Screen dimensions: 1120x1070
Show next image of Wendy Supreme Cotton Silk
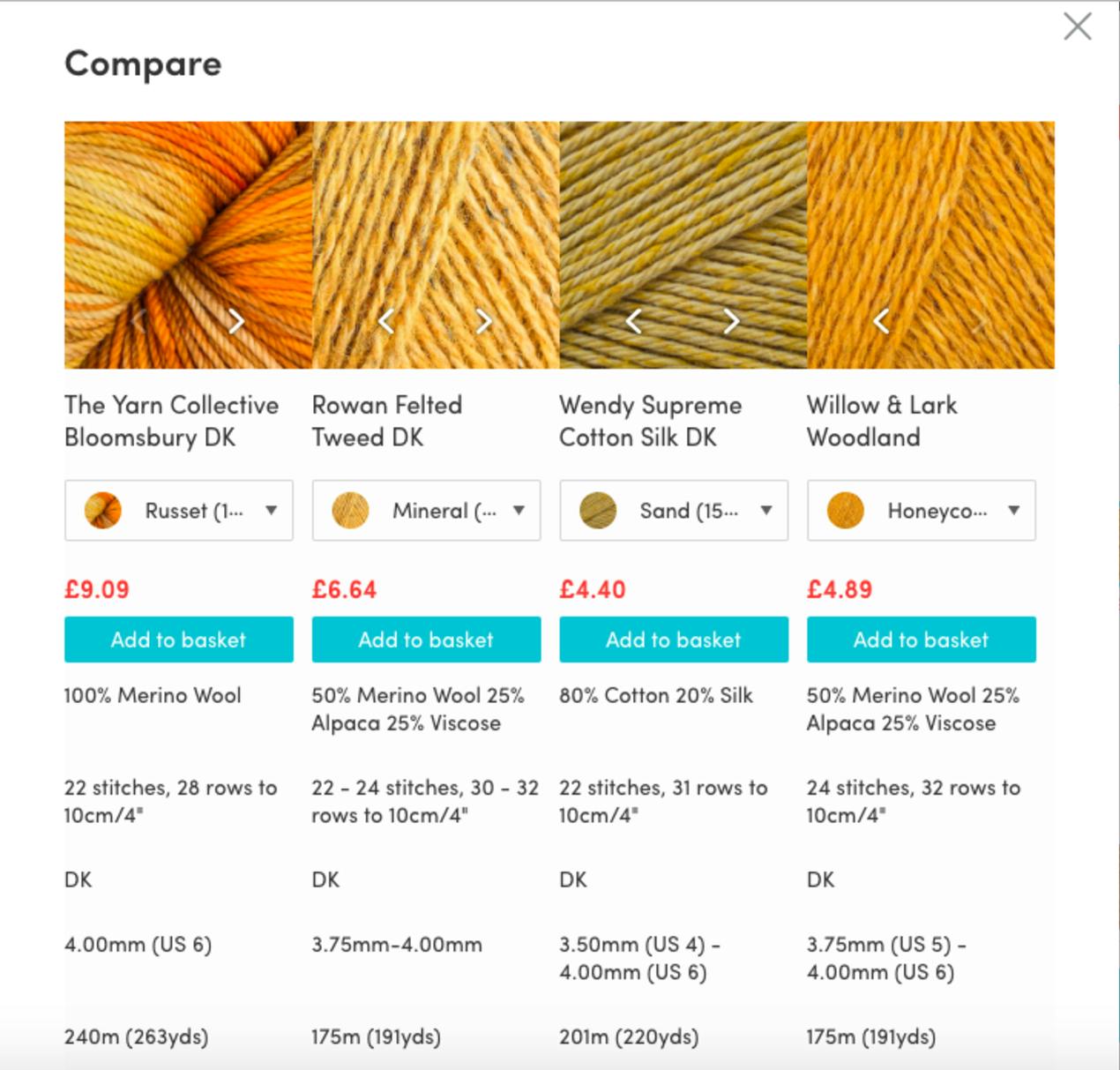[732, 321]
